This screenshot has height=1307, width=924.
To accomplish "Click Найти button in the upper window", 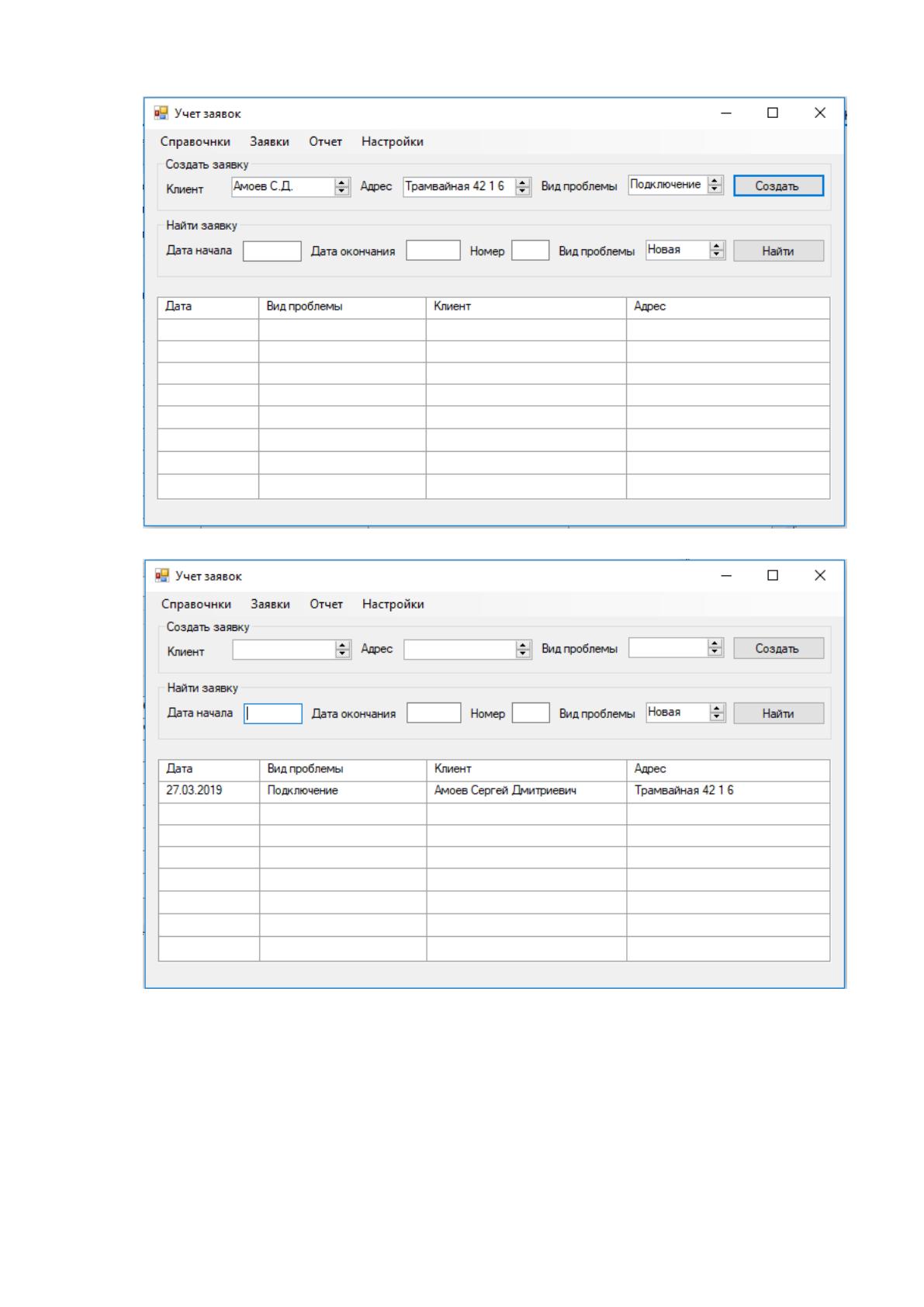I will click(x=778, y=251).
